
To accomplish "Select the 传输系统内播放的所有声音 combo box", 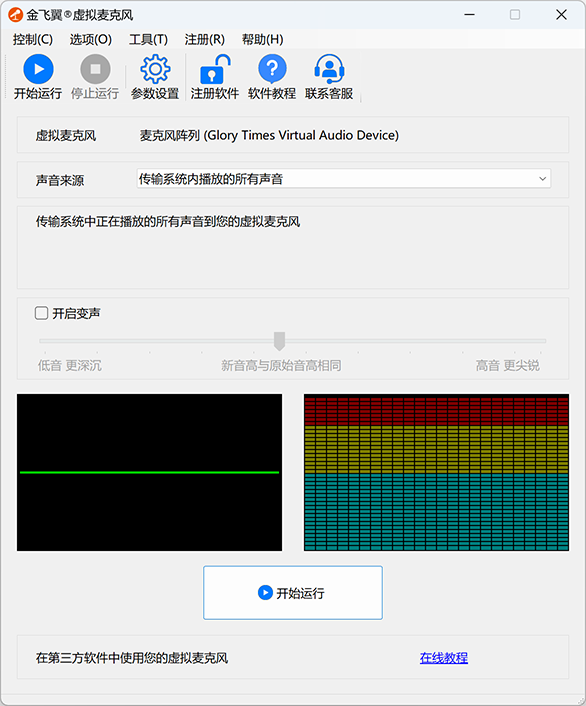I will click(x=344, y=179).
